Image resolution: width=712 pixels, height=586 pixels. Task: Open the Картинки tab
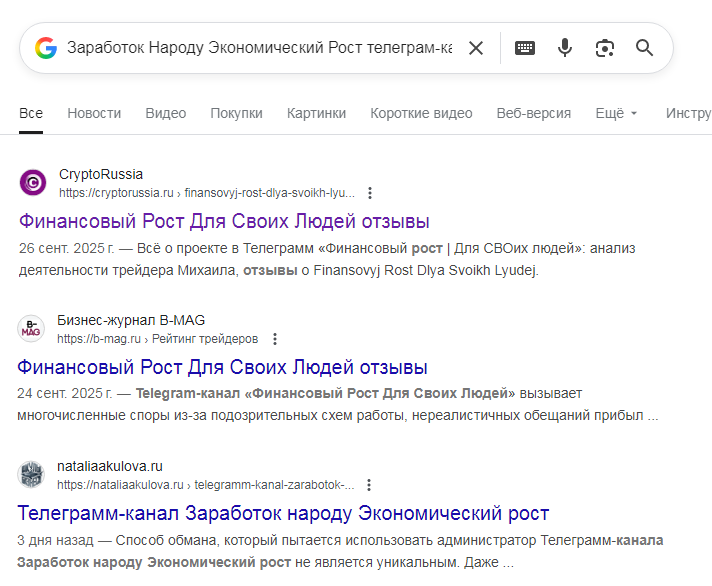pos(316,113)
